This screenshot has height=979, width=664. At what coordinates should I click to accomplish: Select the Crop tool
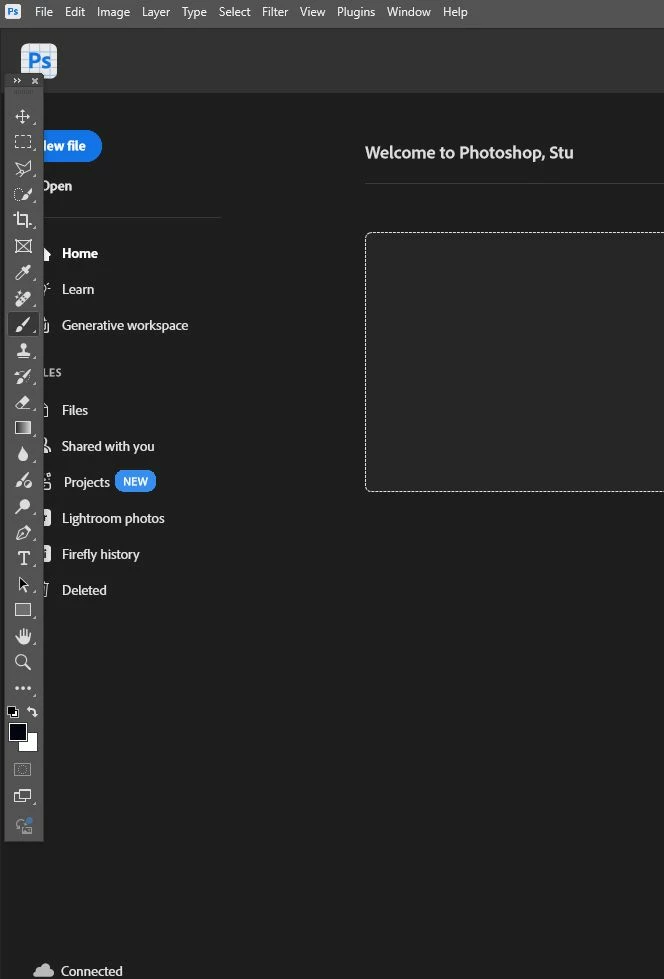click(x=23, y=220)
